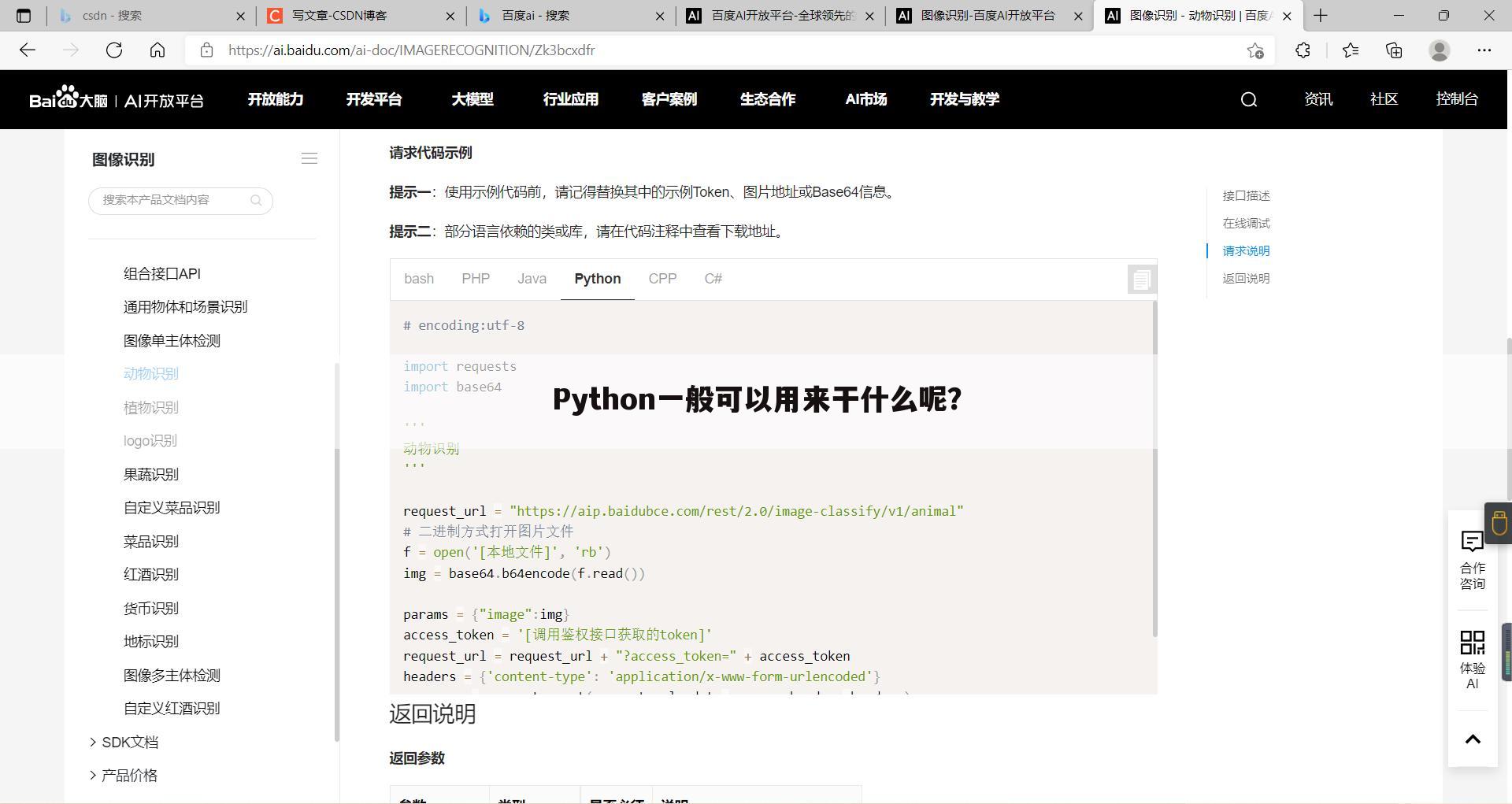Viewport: 1512px width, 804px height.
Task: View site information lock icon
Action: 206,50
